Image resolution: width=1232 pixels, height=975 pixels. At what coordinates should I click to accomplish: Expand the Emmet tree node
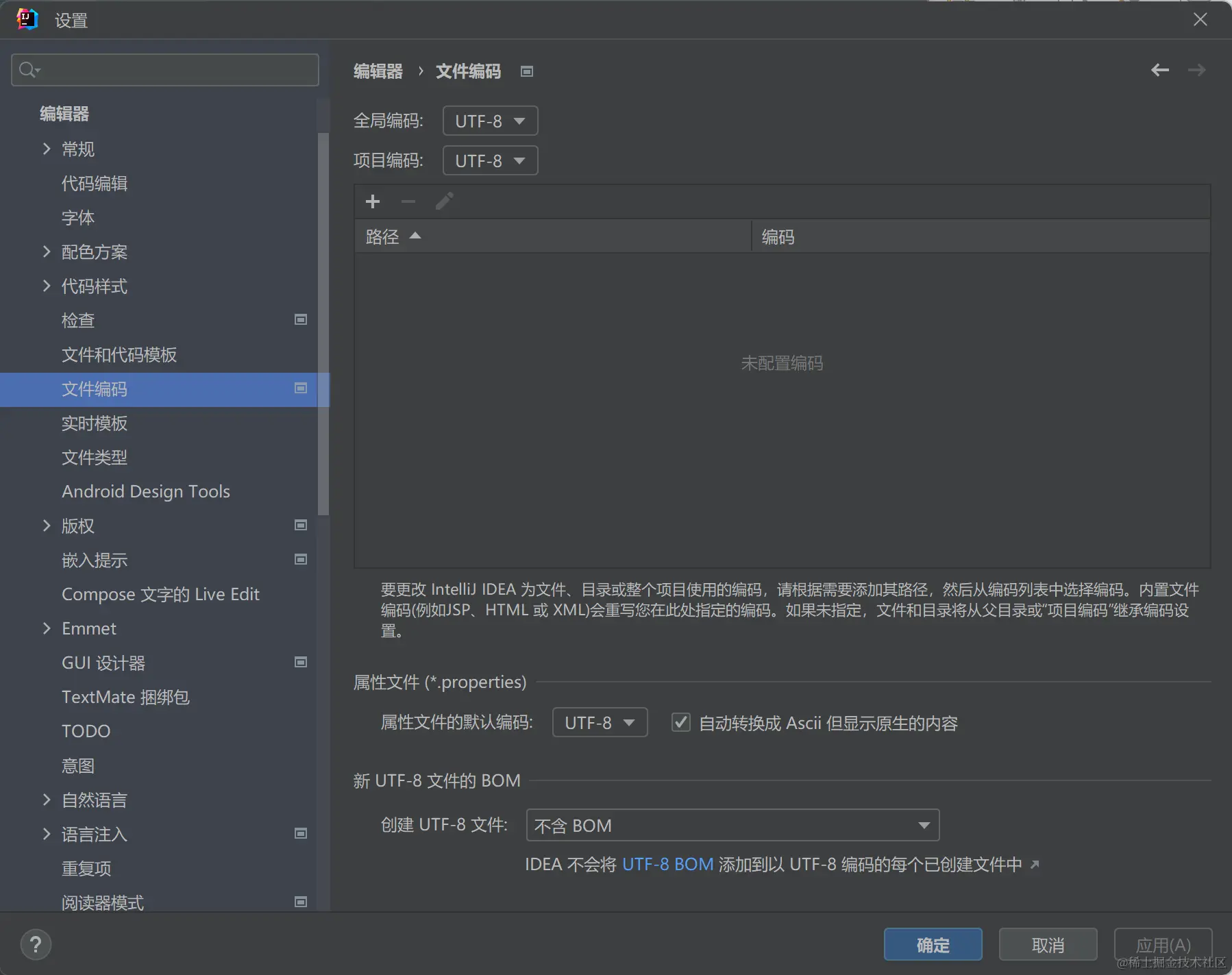coord(47,628)
